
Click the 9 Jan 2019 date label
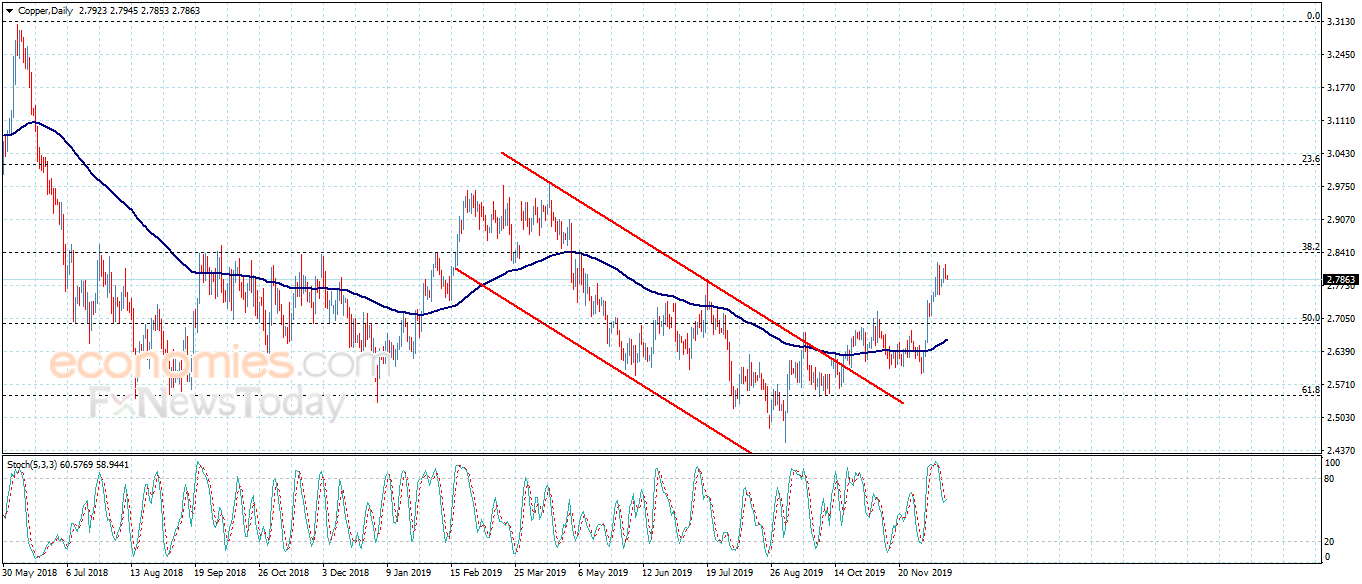(x=409, y=573)
